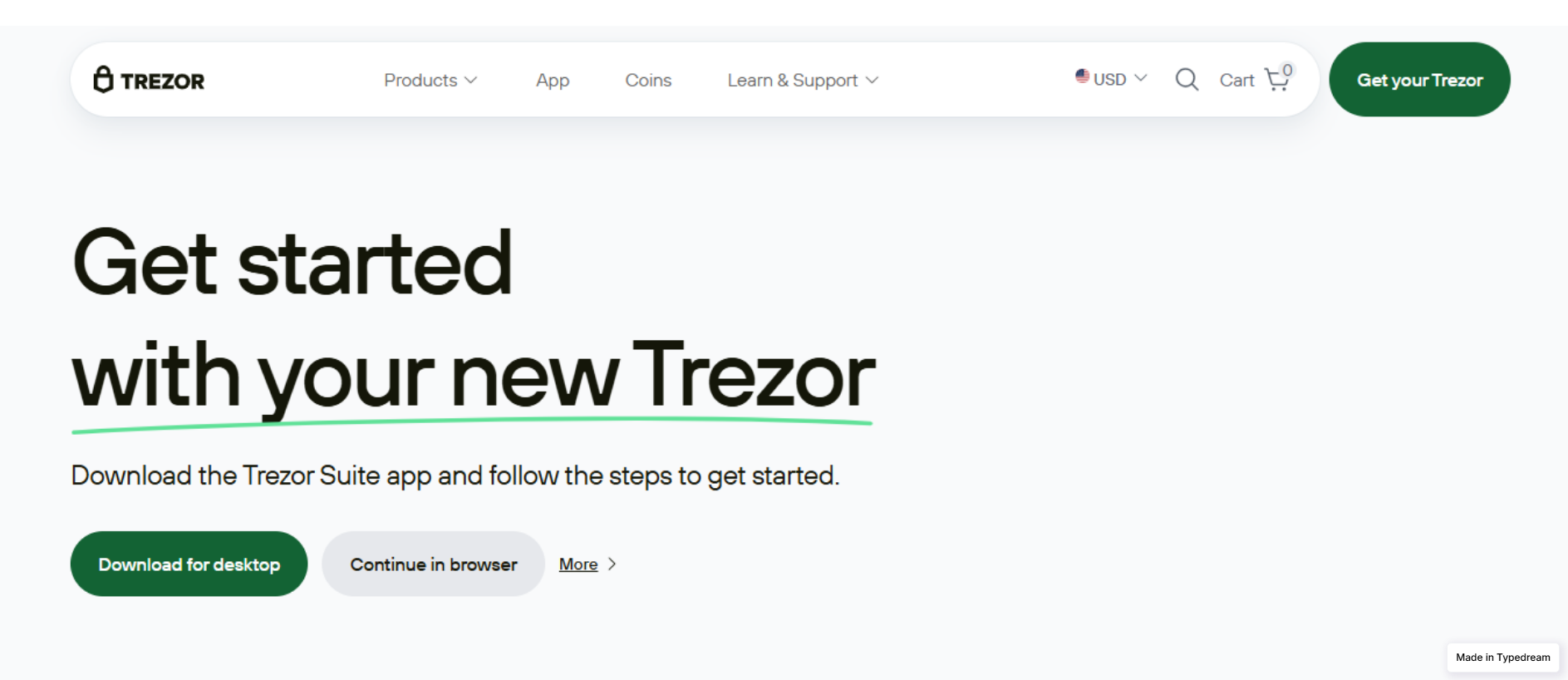
Task: Go to the App page
Action: tap(553, 80)
